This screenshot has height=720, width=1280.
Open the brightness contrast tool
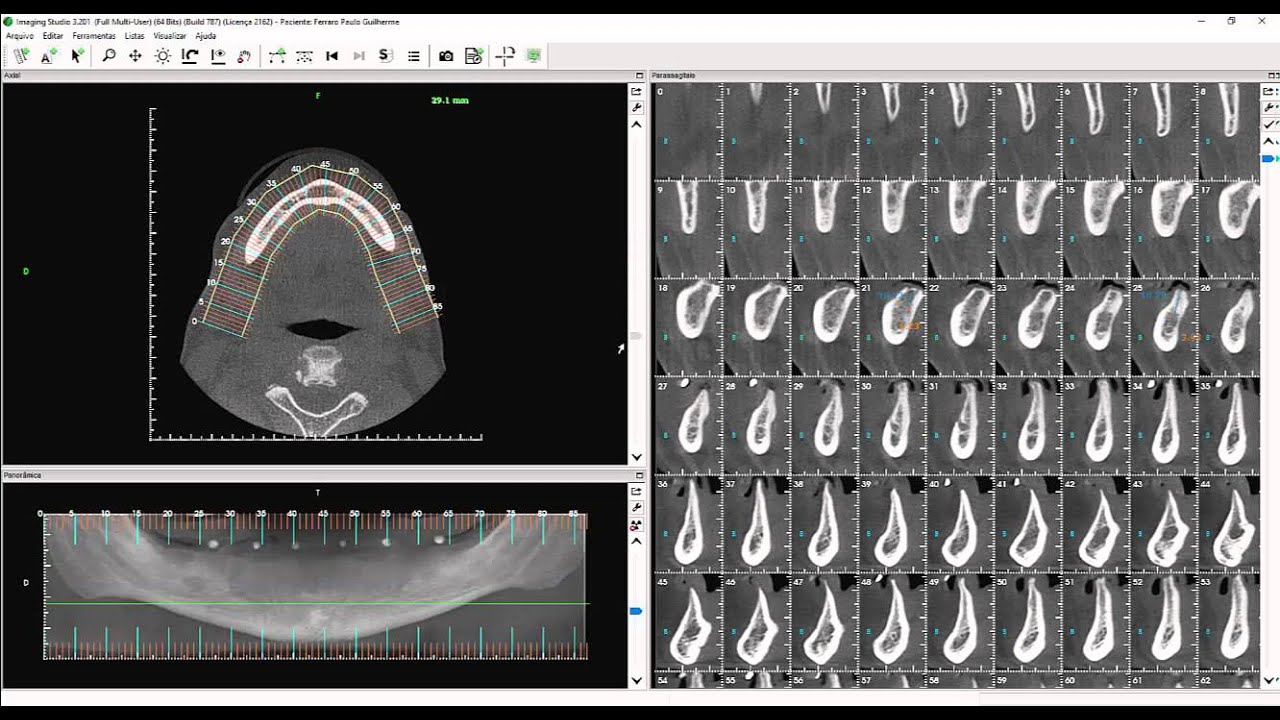click(162, 56)
